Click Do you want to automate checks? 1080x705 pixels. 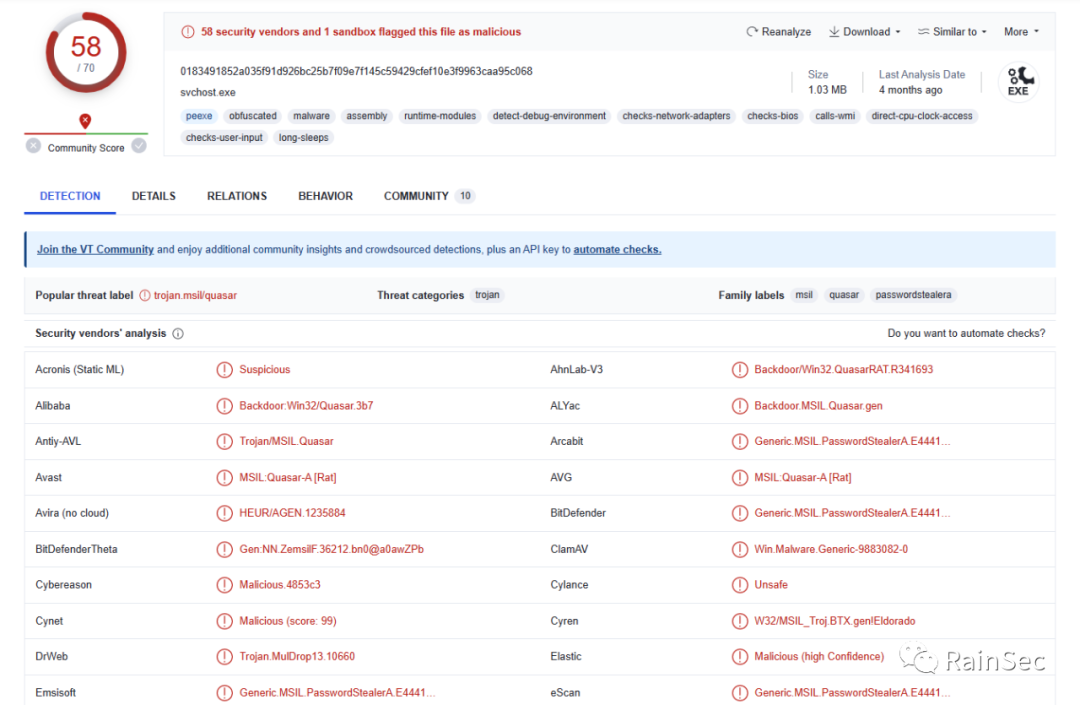[x=966, y=333]
